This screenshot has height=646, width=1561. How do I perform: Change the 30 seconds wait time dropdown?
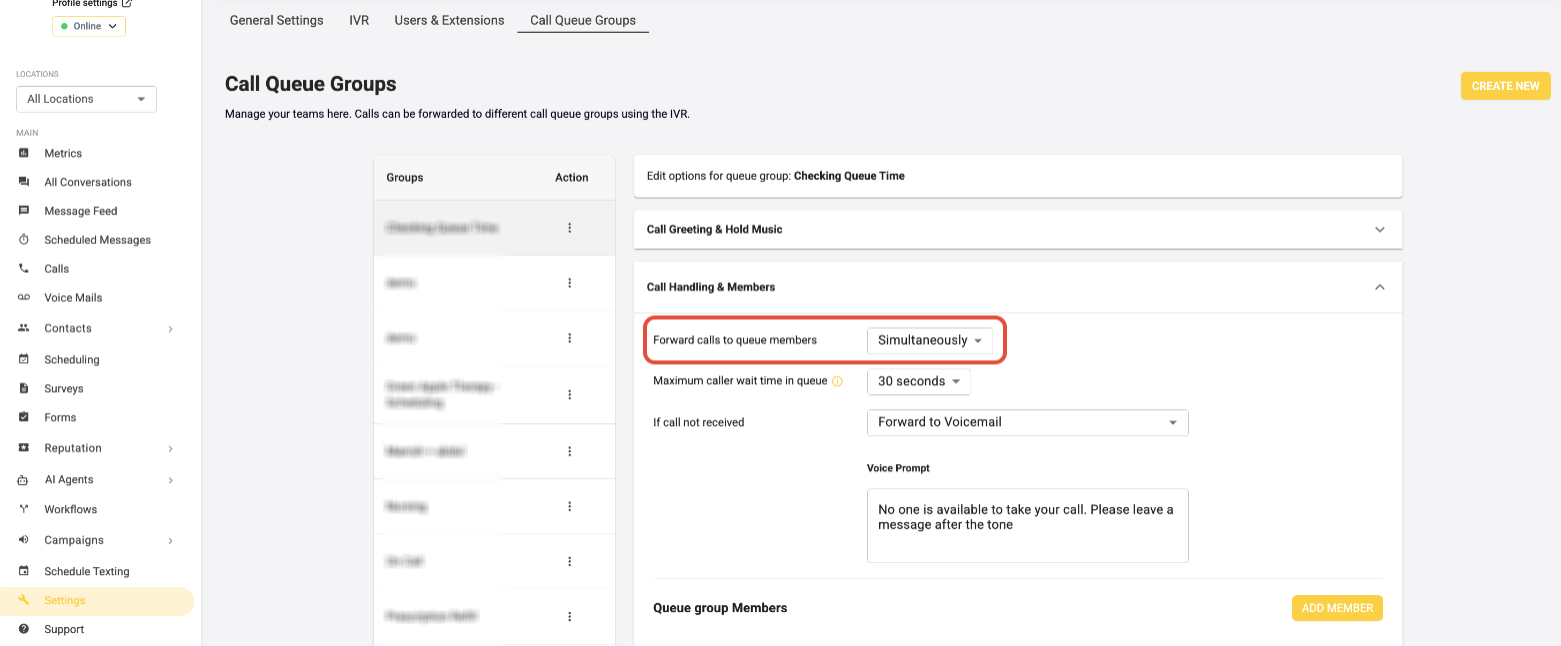click(918, 381)
